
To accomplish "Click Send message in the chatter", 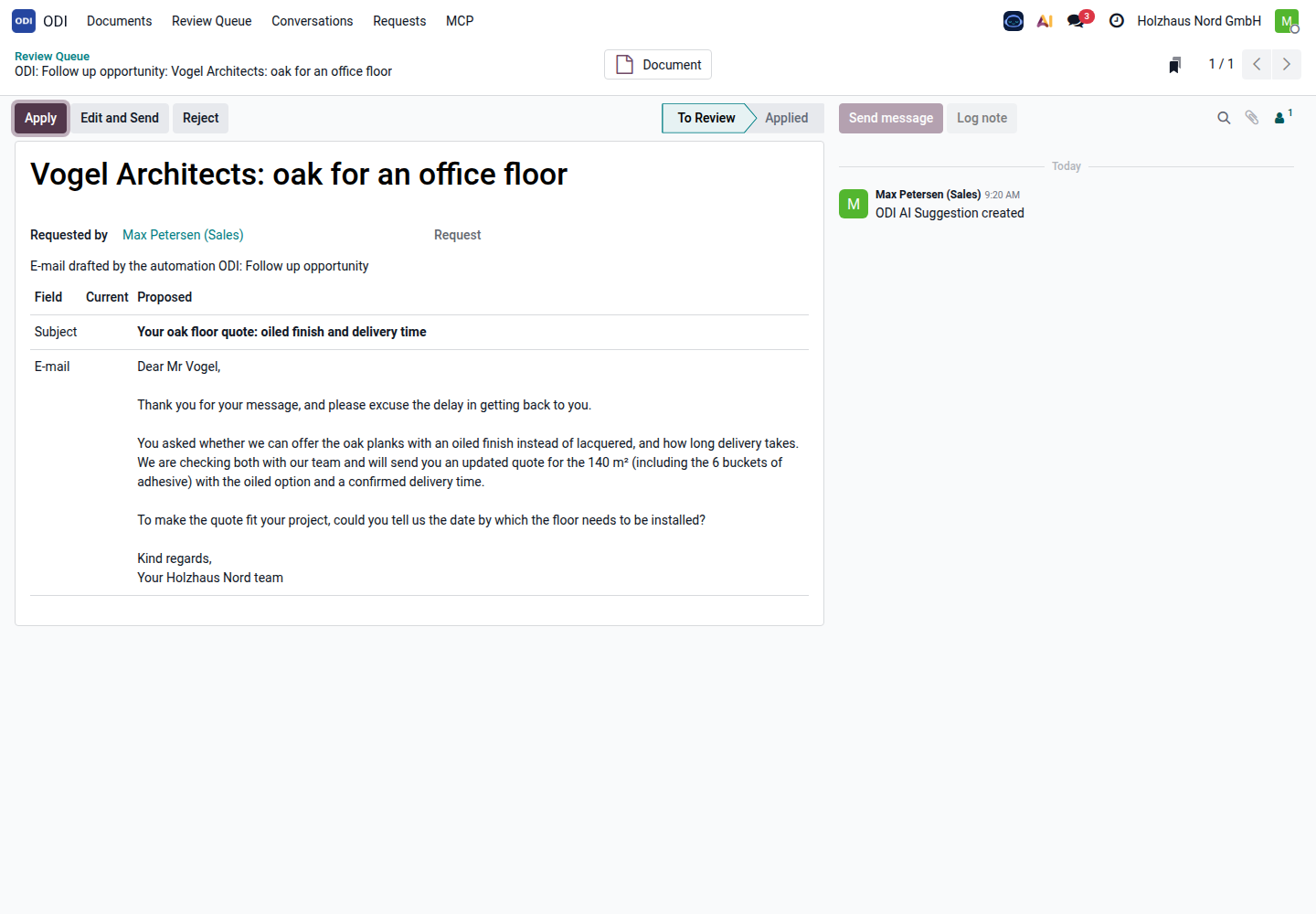I will click(891, 118).
